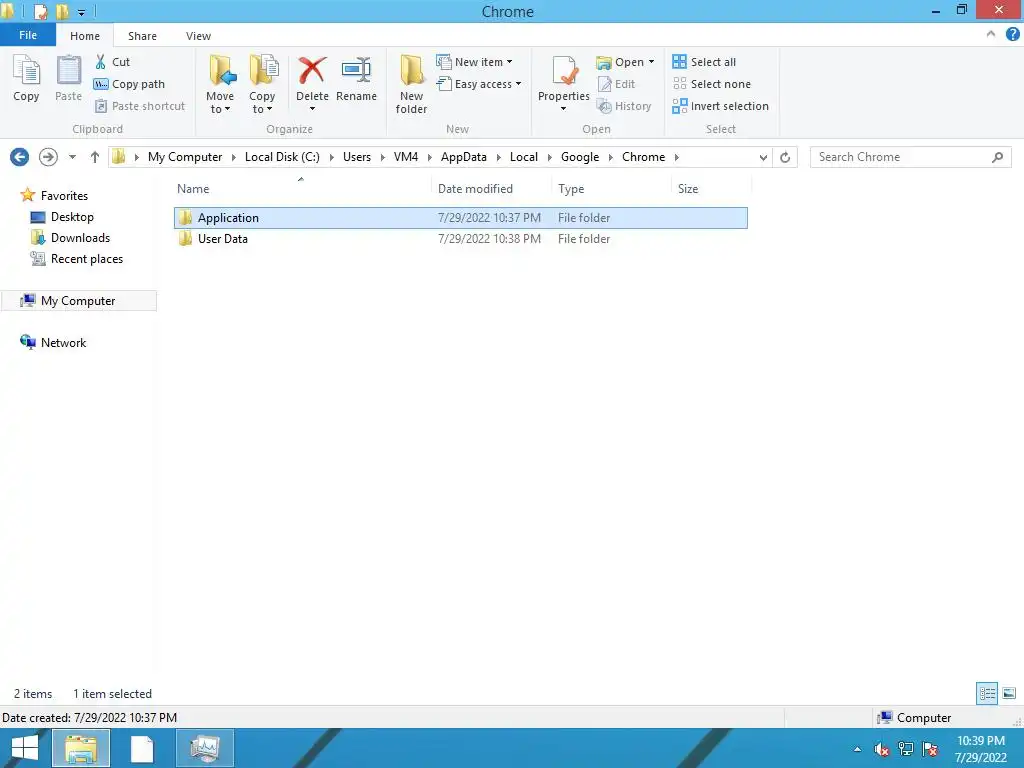Go back with the blue back arrow
Viewport: 1024px width, 768px height.
[x=20, y=157]
